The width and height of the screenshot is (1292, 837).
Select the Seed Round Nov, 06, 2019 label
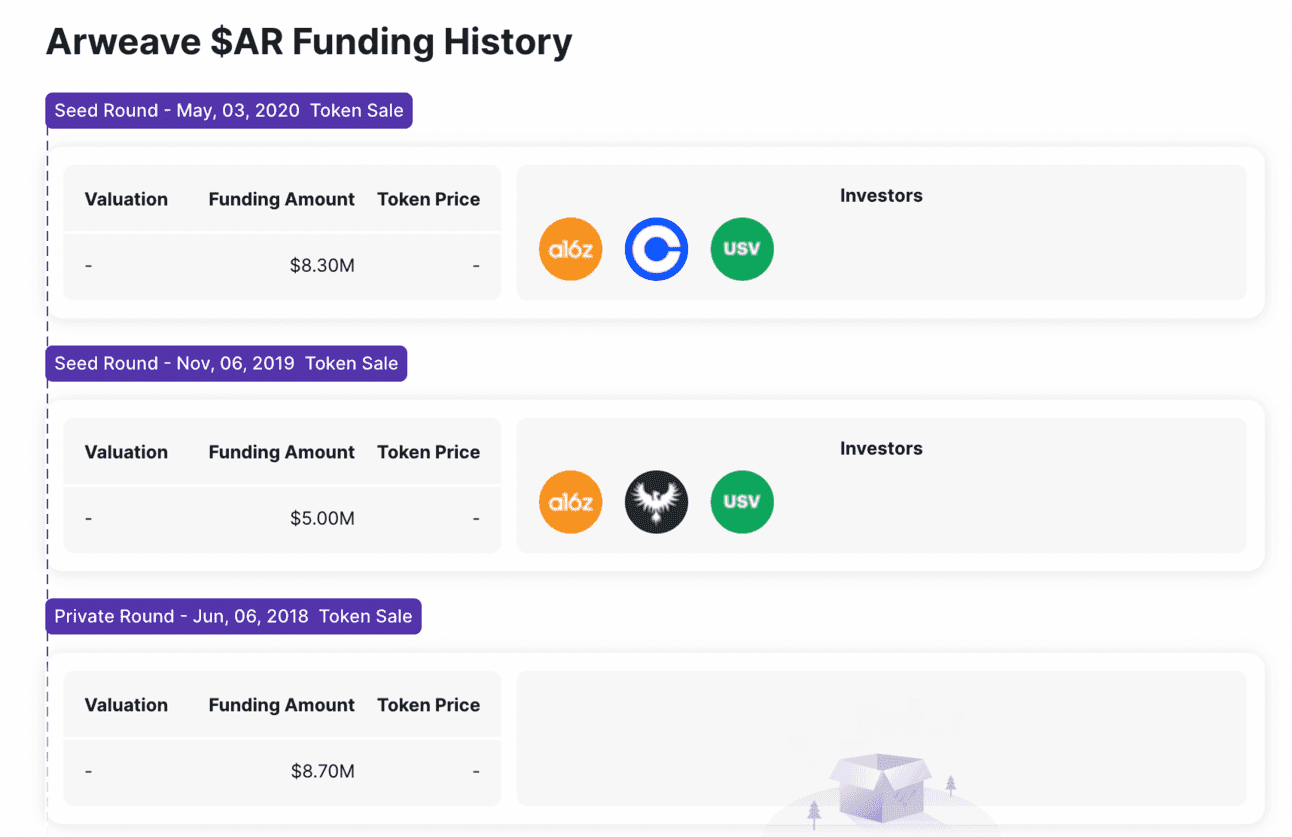[226, 363]
